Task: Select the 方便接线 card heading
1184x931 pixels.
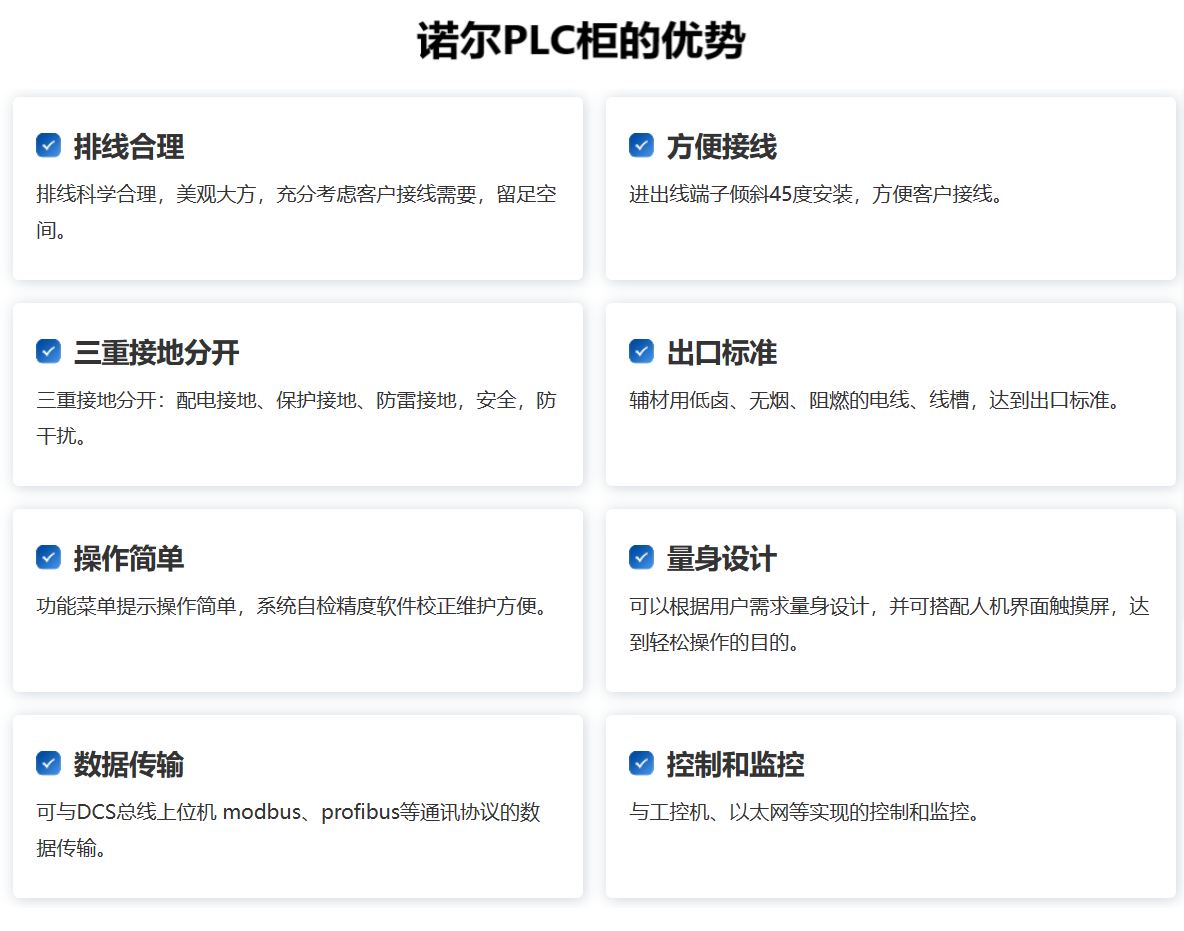Action: coord(721,146)
